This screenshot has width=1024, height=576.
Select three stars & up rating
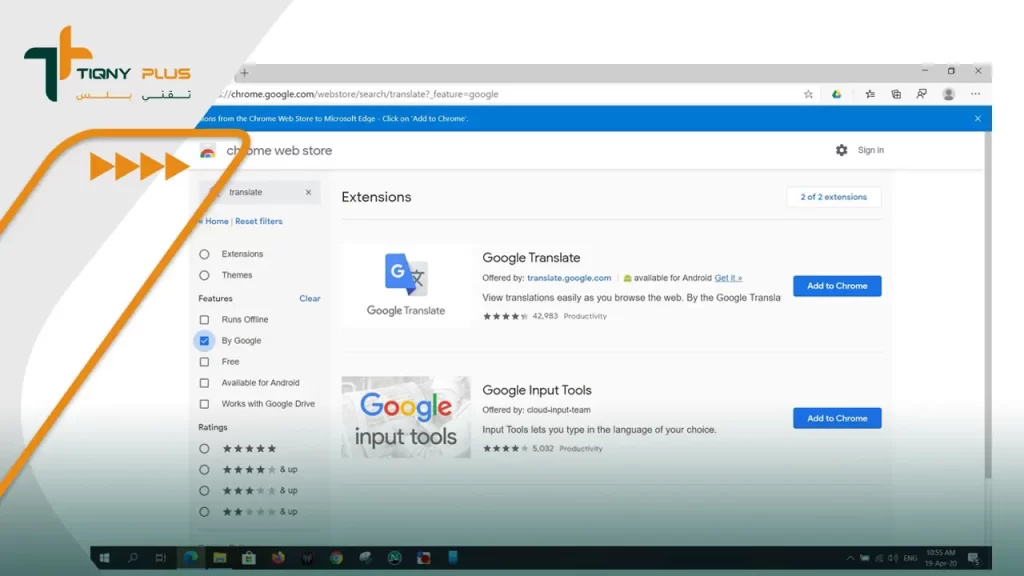[204, 491]
